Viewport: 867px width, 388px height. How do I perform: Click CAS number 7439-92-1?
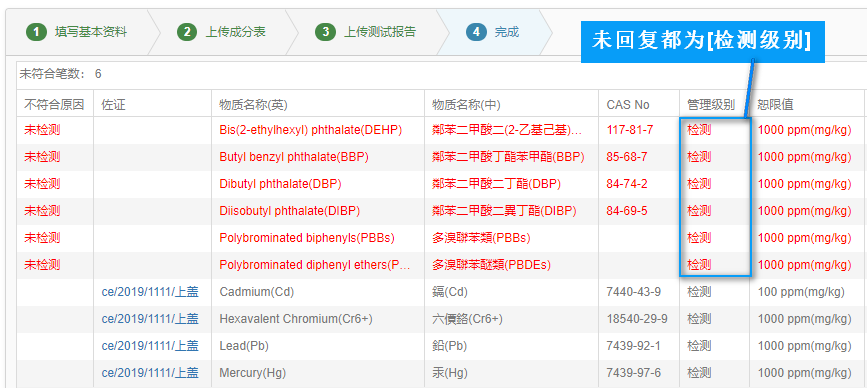point(633,346)
